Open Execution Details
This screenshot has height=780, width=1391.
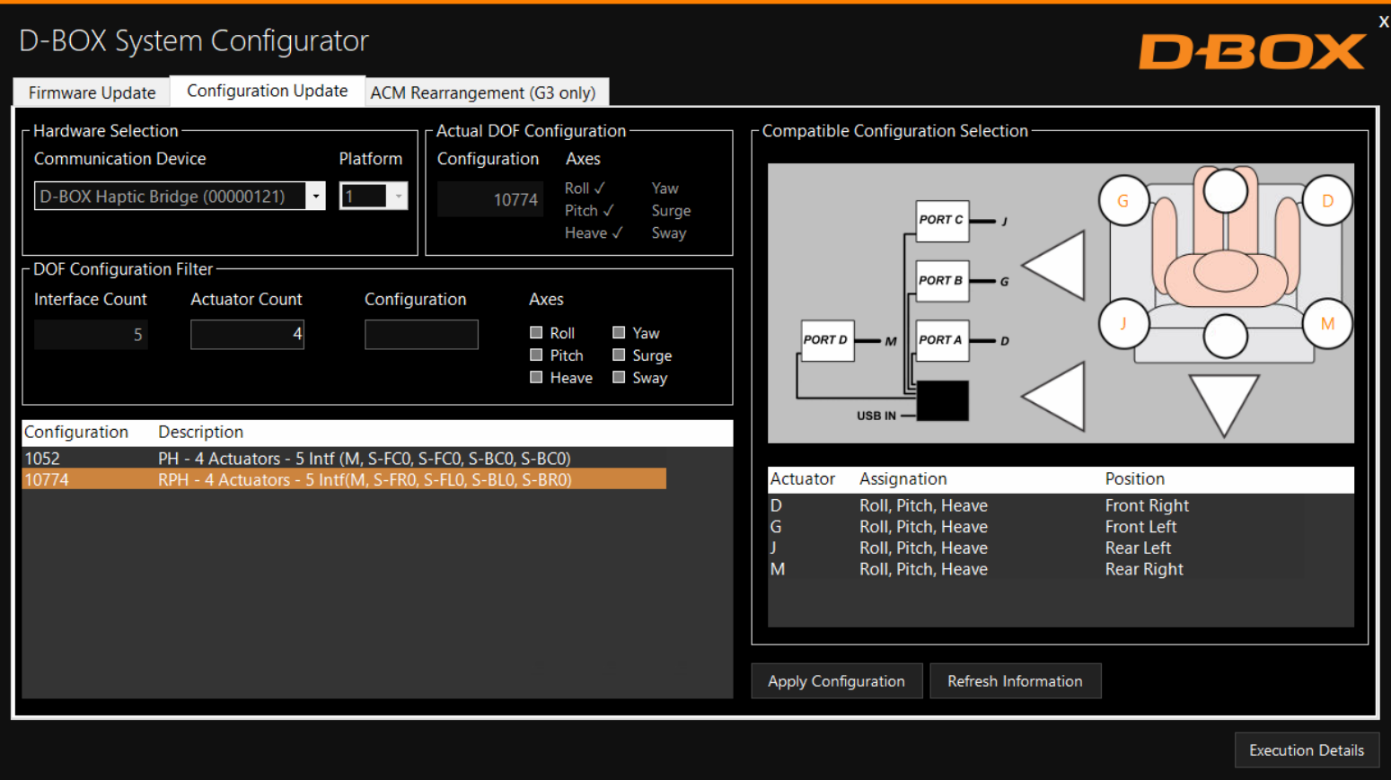point(1307,750)
